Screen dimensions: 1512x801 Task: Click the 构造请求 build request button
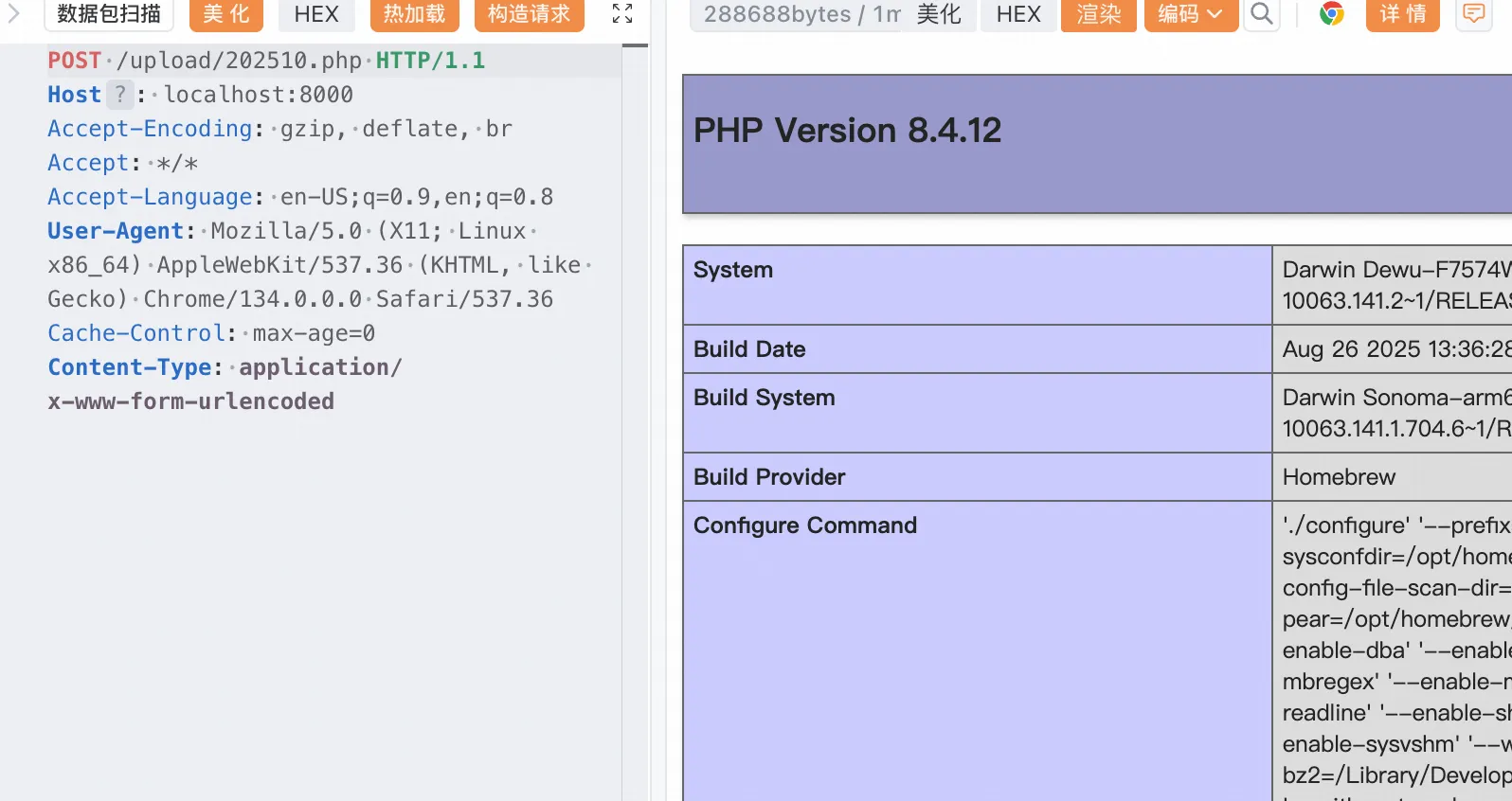pyautogui.click(x=529, y=14)
